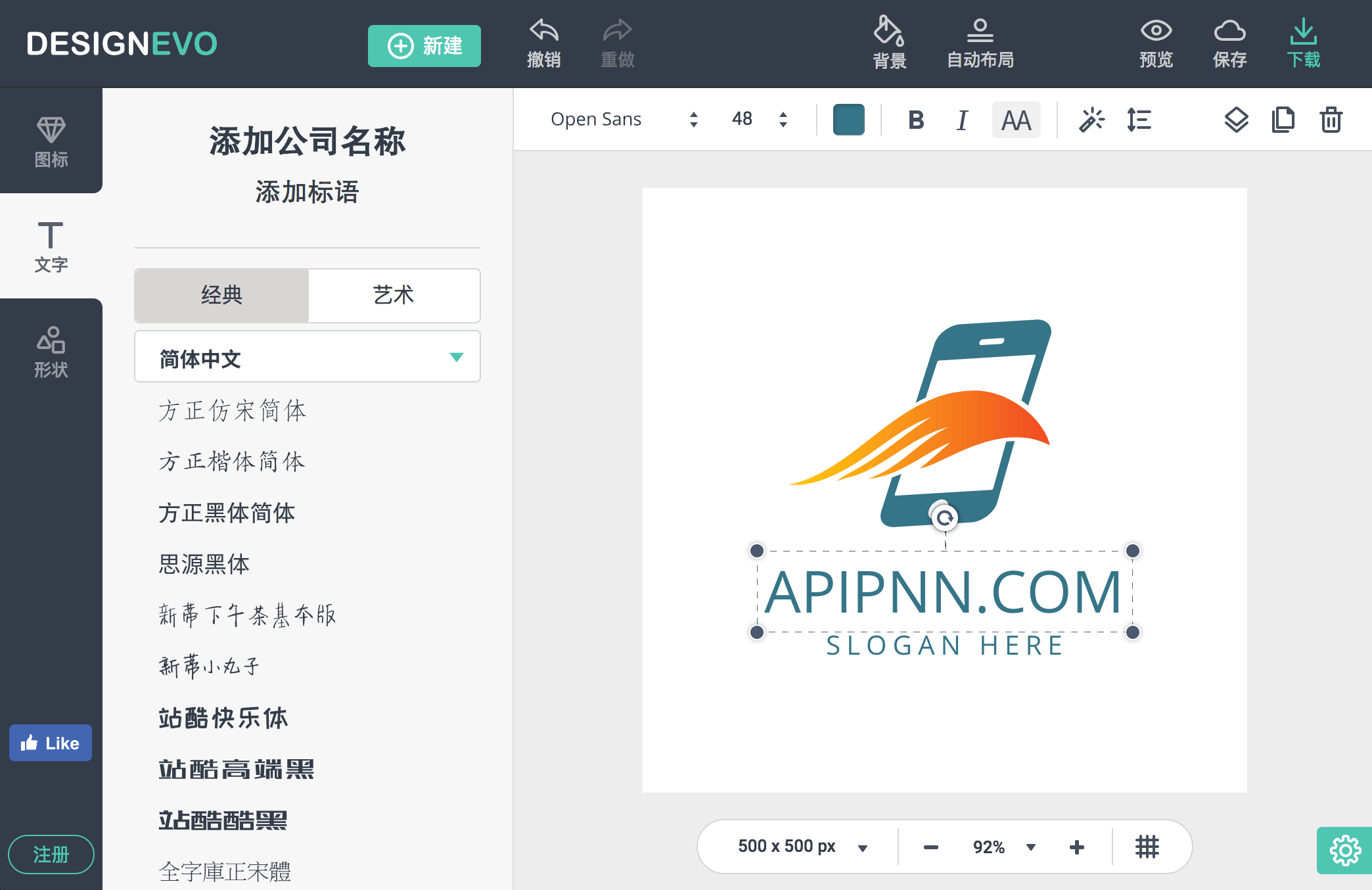Click the new (新建) button

[x=424, y=46]
